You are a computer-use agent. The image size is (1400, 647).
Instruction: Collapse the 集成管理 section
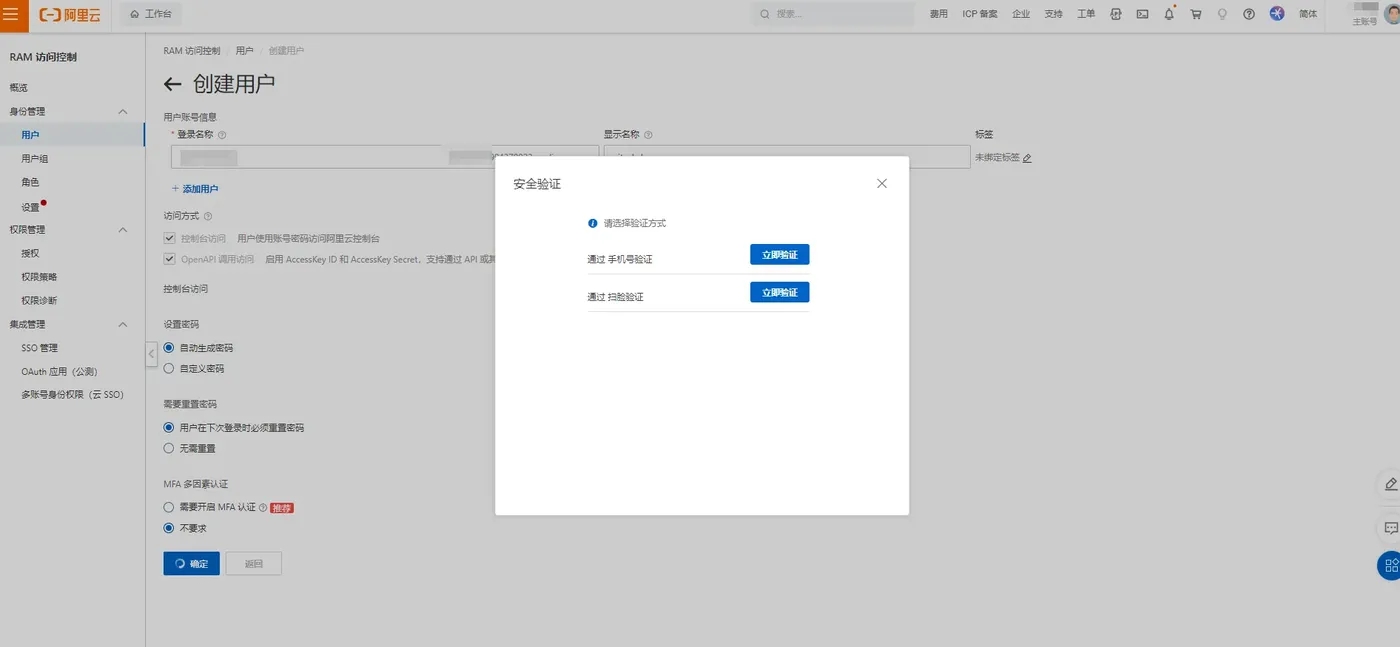click(123, 324)
